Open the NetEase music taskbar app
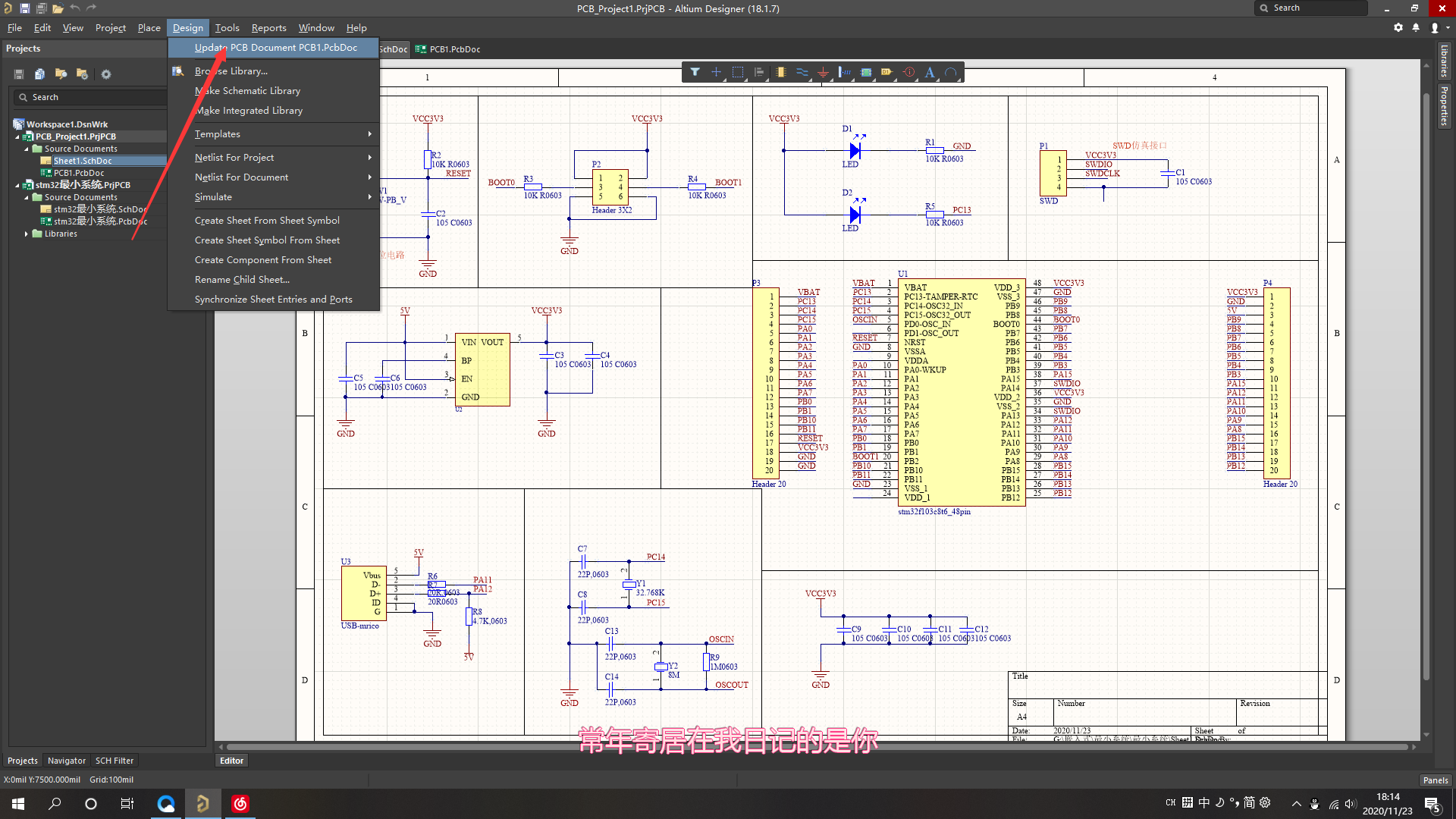Image resolution: width=1456 pixels, height=819 pixels. pos(240,804)
